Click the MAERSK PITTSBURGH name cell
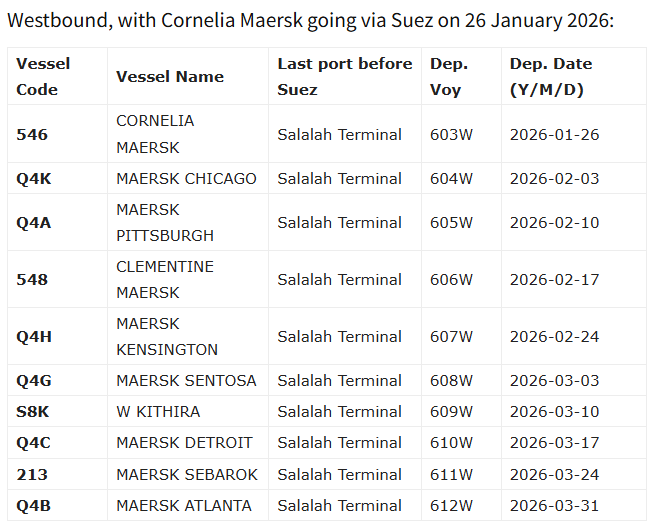 pyautogui.click(x=165, y=222)
